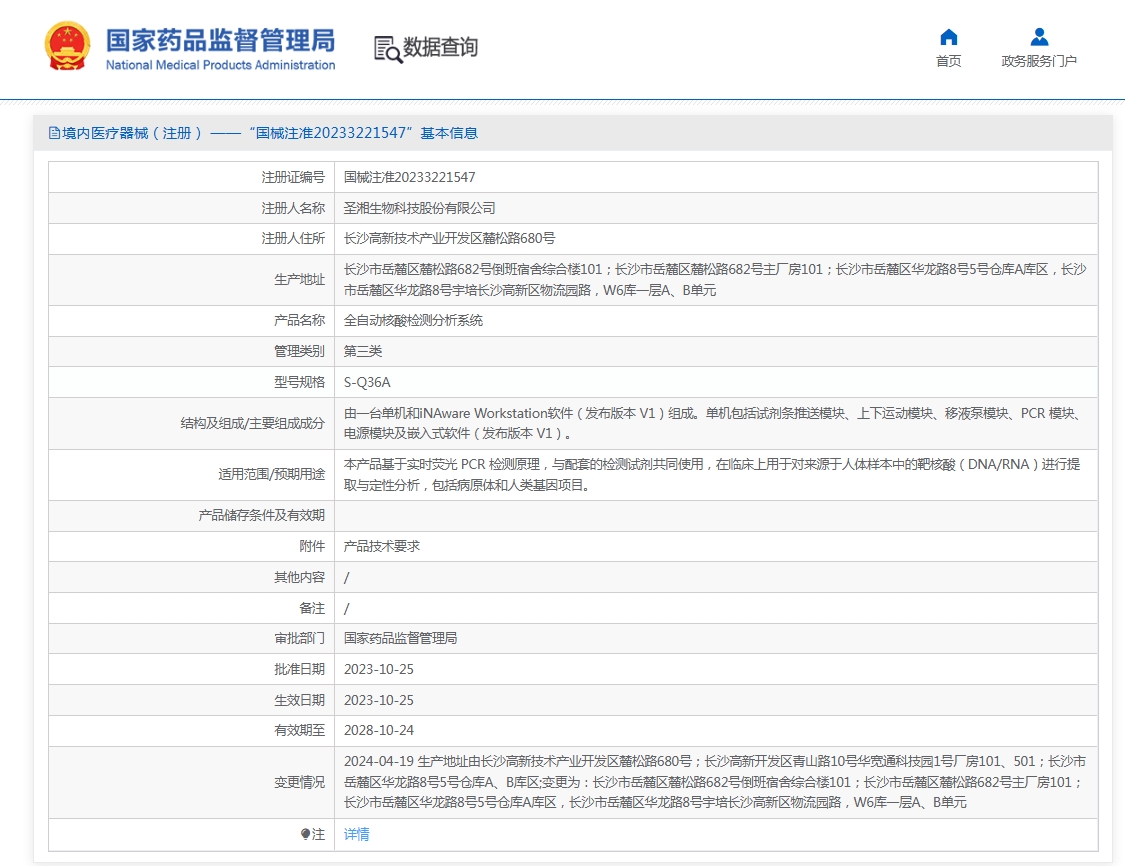Click address 长沙高新技术产业开发区麓松路680号
The image size is (1125, 866).
pos(449,238)
